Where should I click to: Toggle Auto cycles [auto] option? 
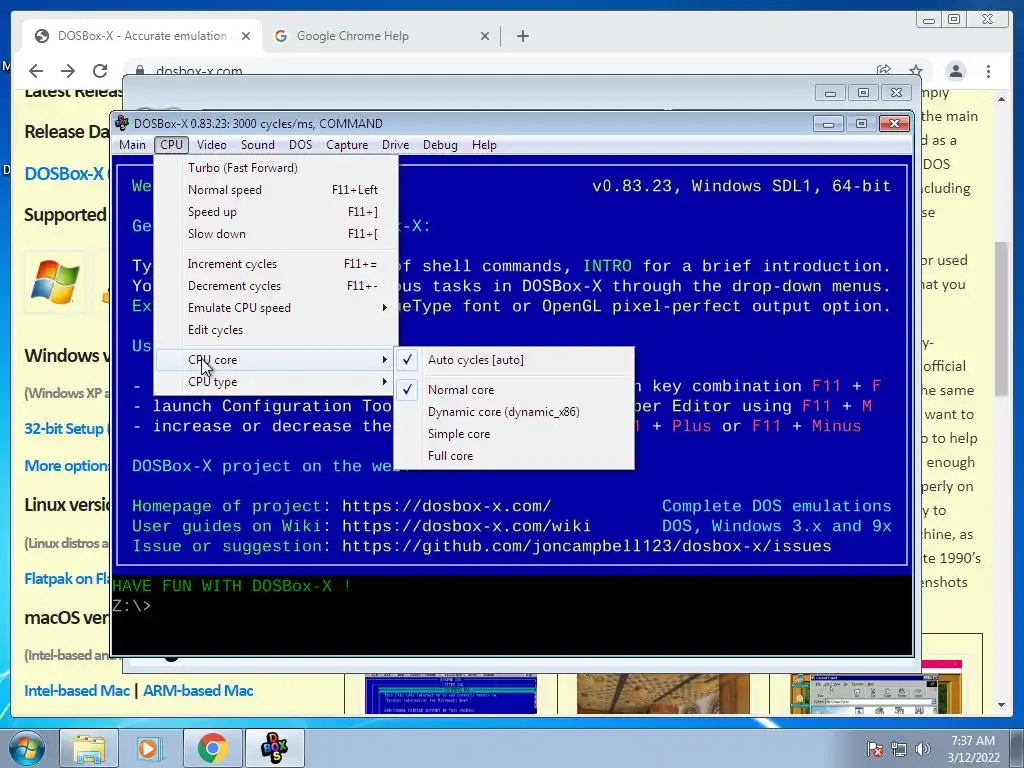pyautogui.click(x=514, y=360)
